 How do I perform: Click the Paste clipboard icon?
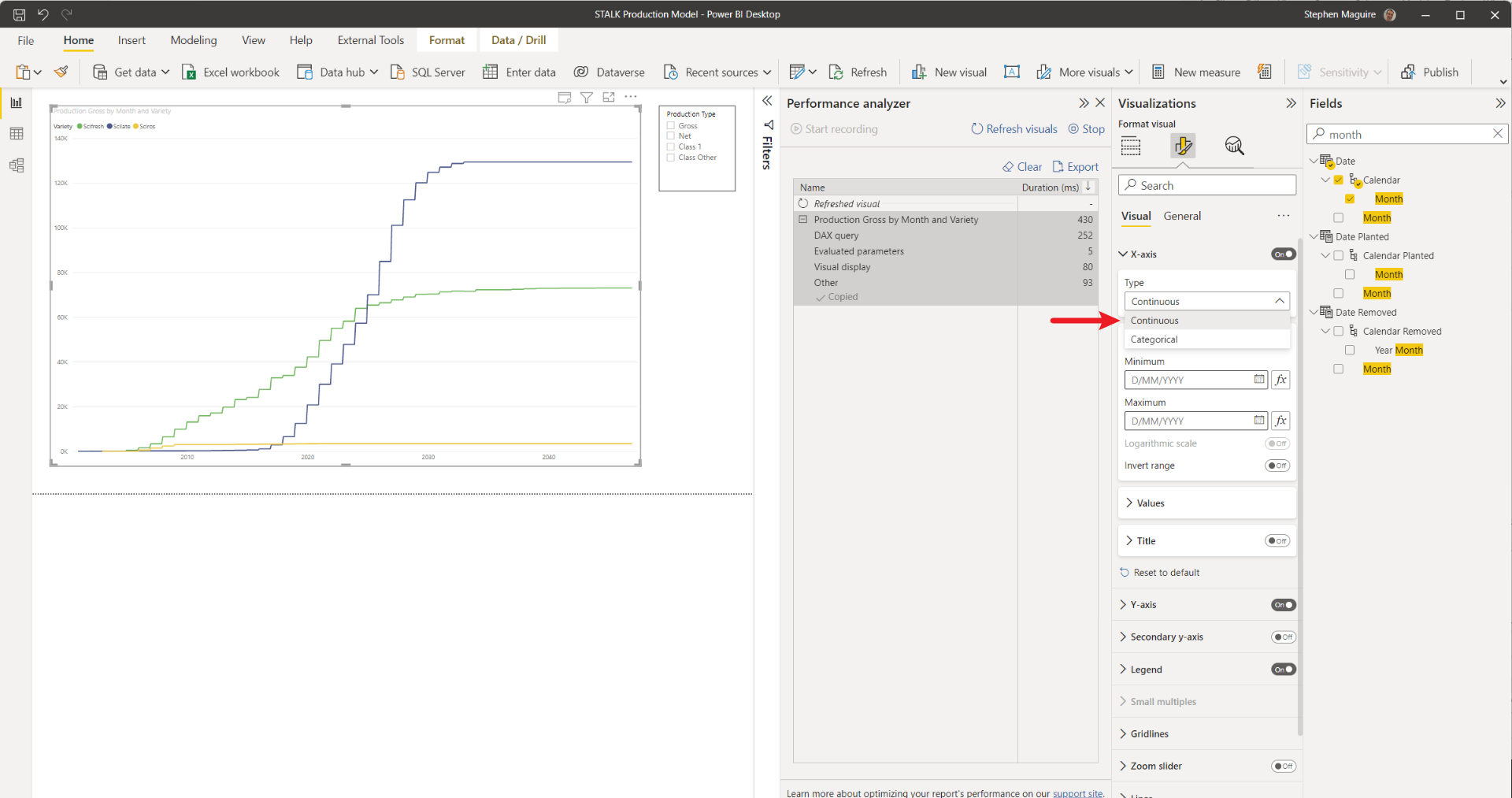click(23, 72)
